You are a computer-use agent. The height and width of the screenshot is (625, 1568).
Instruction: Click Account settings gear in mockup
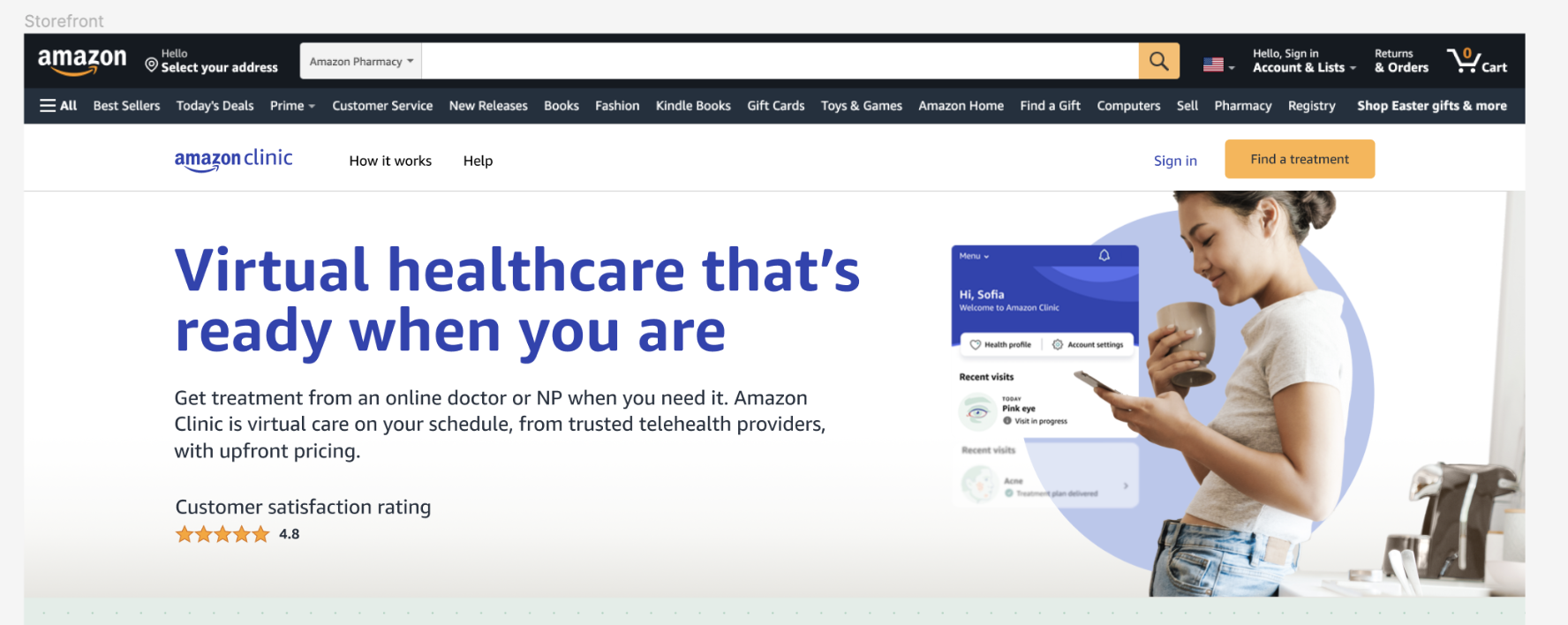[1058, 344]
